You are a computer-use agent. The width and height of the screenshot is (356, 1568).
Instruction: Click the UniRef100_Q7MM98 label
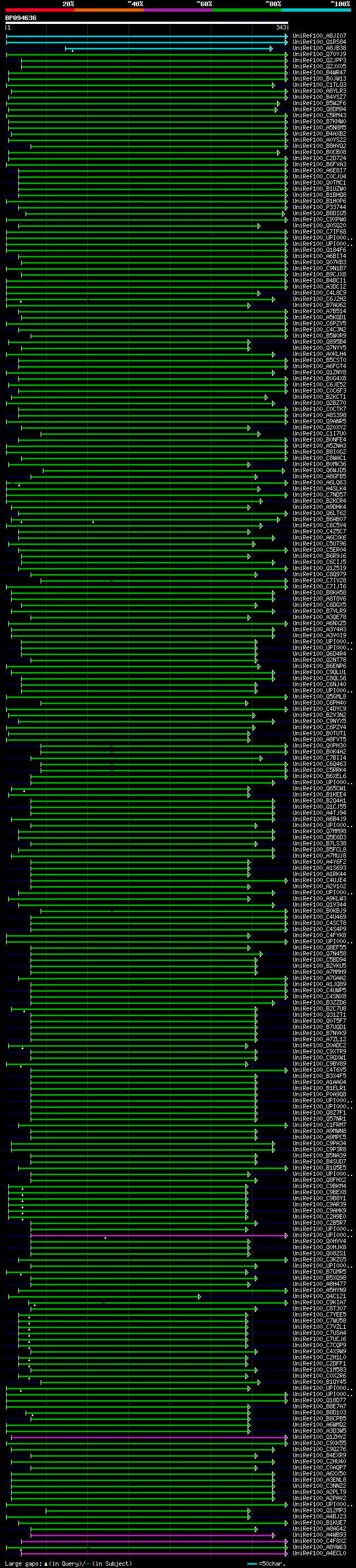pyautogui.click(x=319, y=832)
